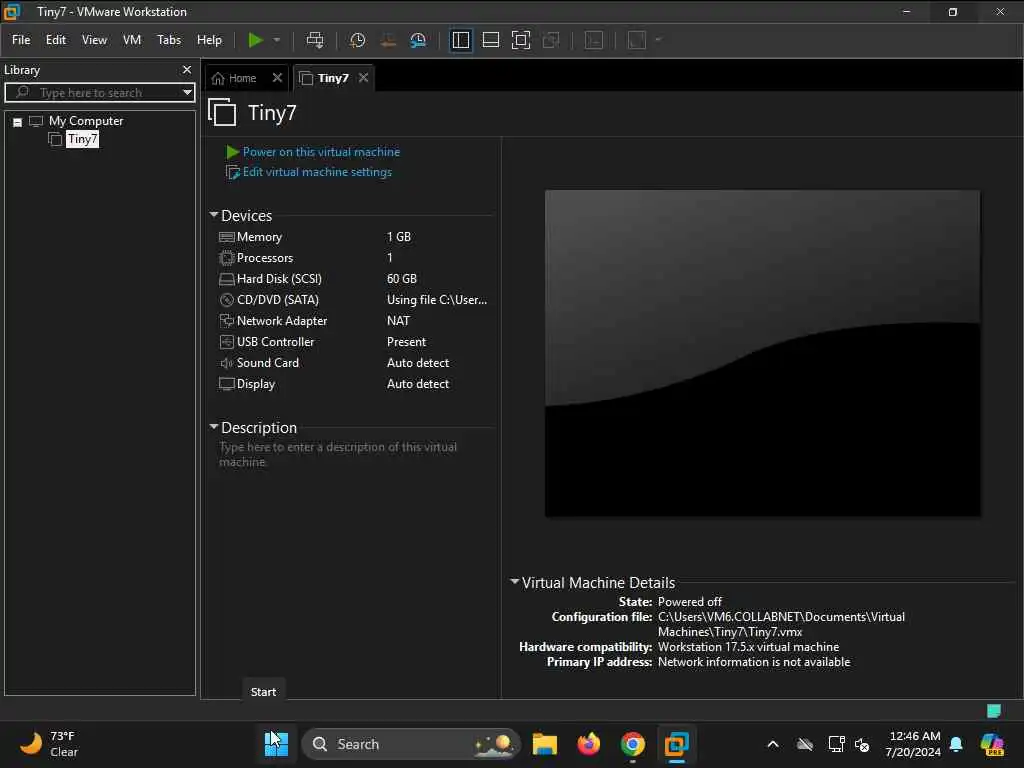1024x768 pixels.
Task: Select My Computer in the library
Action: pos(86,121)
